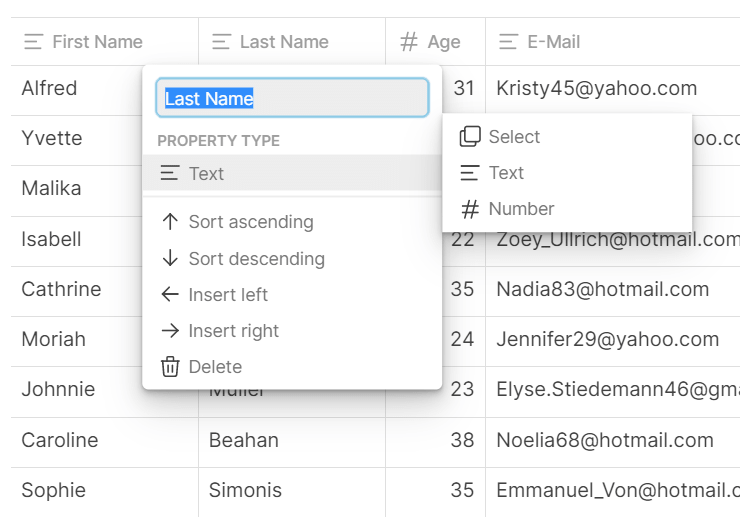Click the column name input field
The height and width of the screenshot is (517, 740).
(x=292, y=98)
